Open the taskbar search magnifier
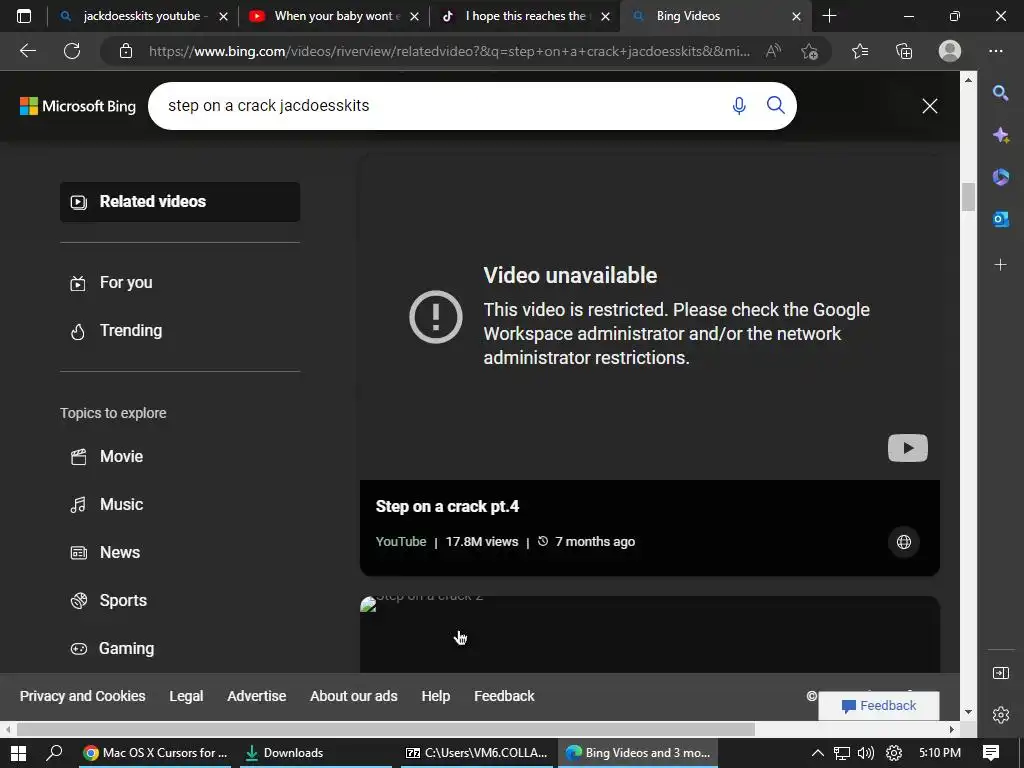1024x768 pixels. [x=54, y=753]
